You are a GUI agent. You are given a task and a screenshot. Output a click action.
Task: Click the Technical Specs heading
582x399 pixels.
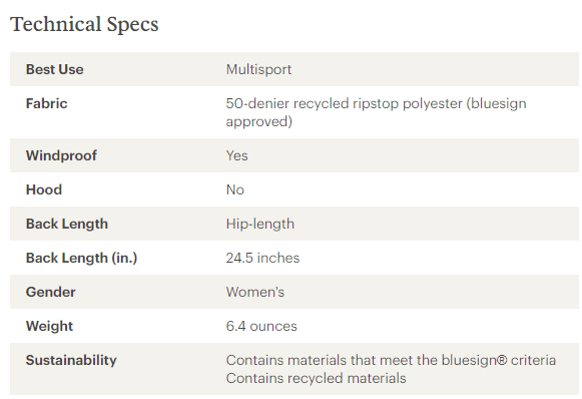pyautogui.click(x=84, y=24)
